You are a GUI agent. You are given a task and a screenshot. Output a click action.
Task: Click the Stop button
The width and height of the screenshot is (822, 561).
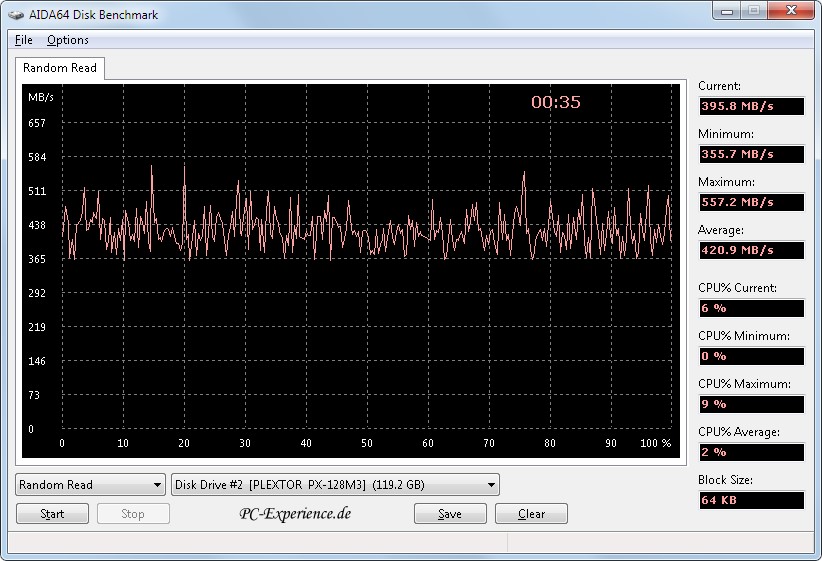tap(133, 514)
